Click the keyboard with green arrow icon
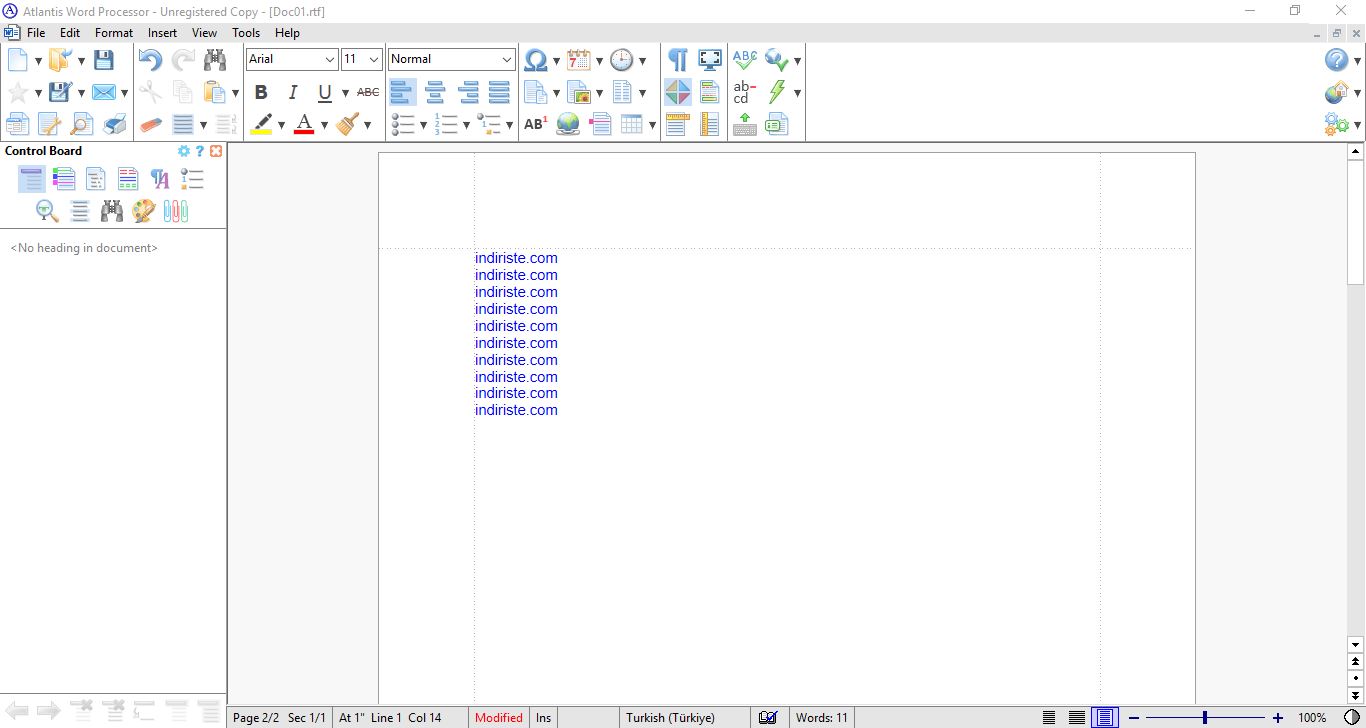The height and width of the screenshot is (728, 1366). tap(745, 124)
